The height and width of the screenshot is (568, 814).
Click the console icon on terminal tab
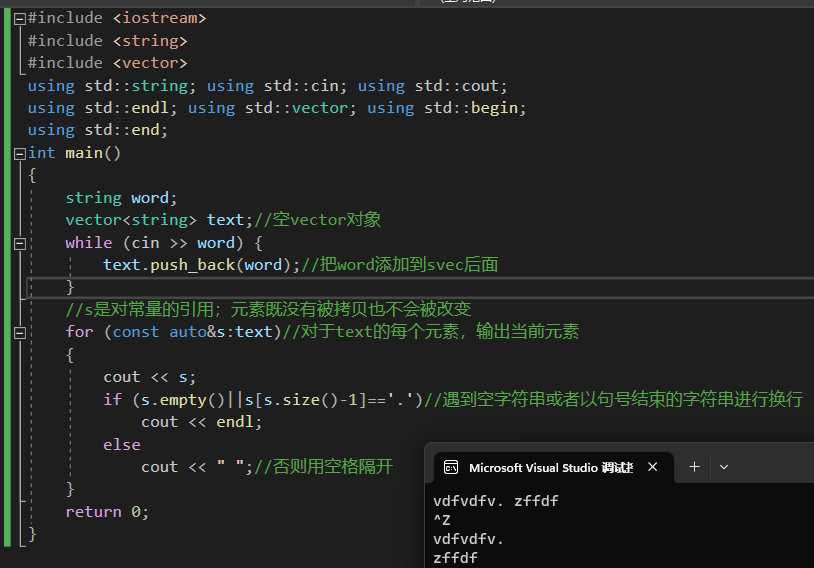pyautogui.click(x=452, y=467)
